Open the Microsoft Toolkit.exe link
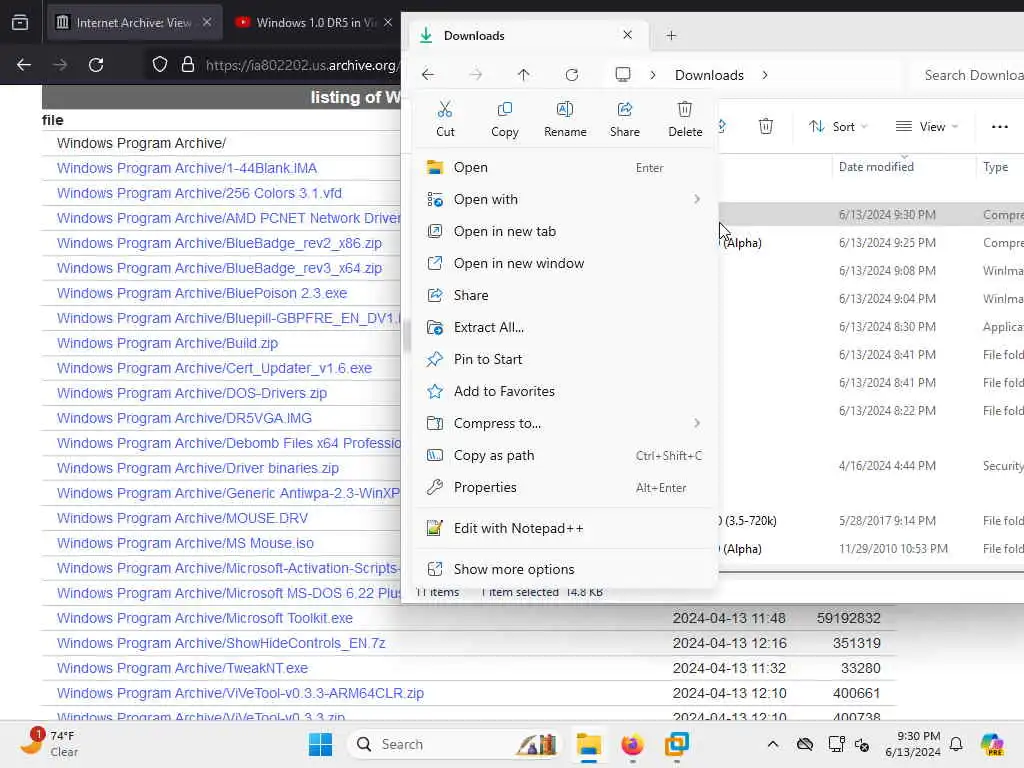 point(204,618)
